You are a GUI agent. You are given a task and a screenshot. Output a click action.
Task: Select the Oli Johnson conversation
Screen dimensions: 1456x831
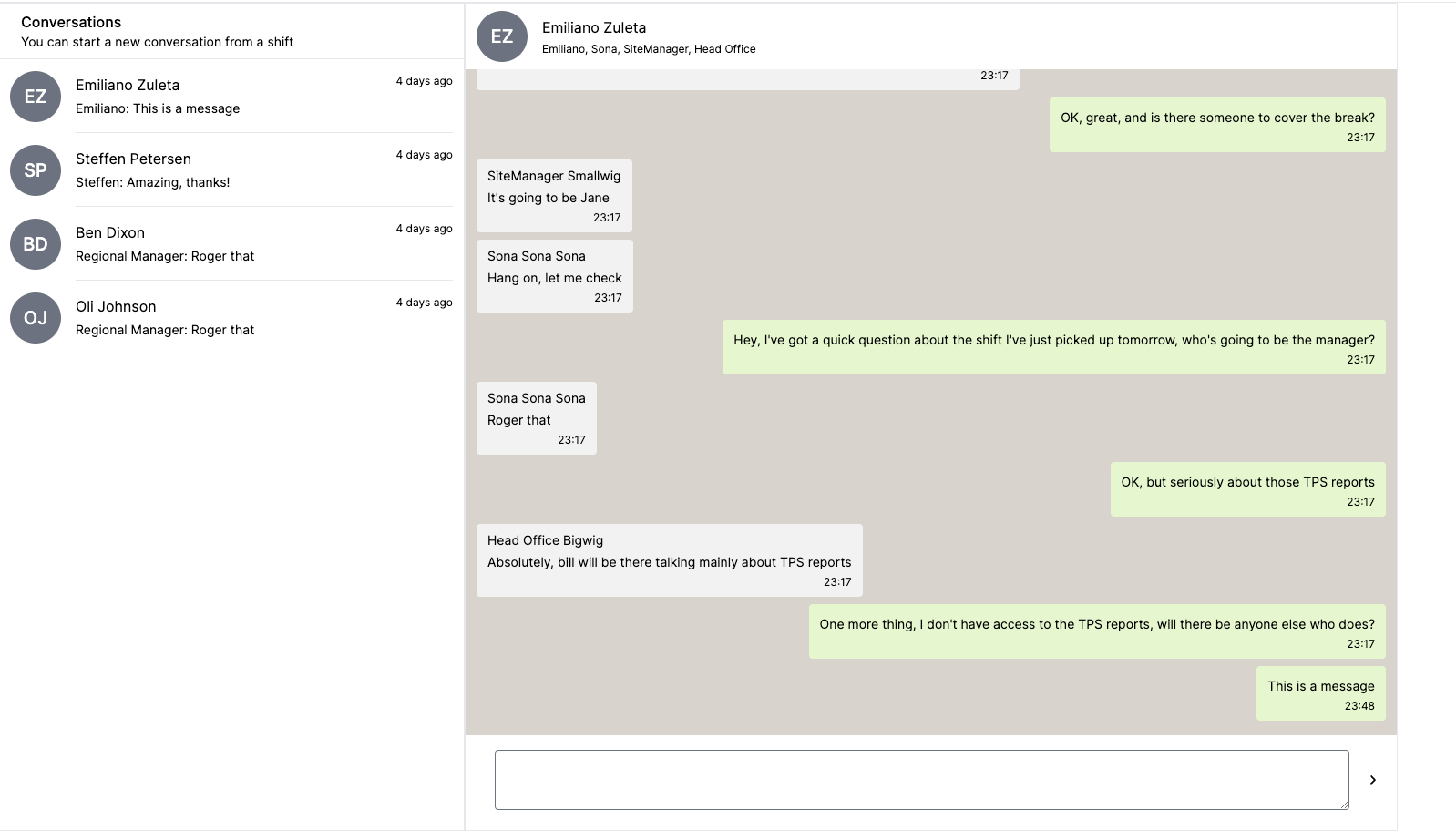(228, 318)
